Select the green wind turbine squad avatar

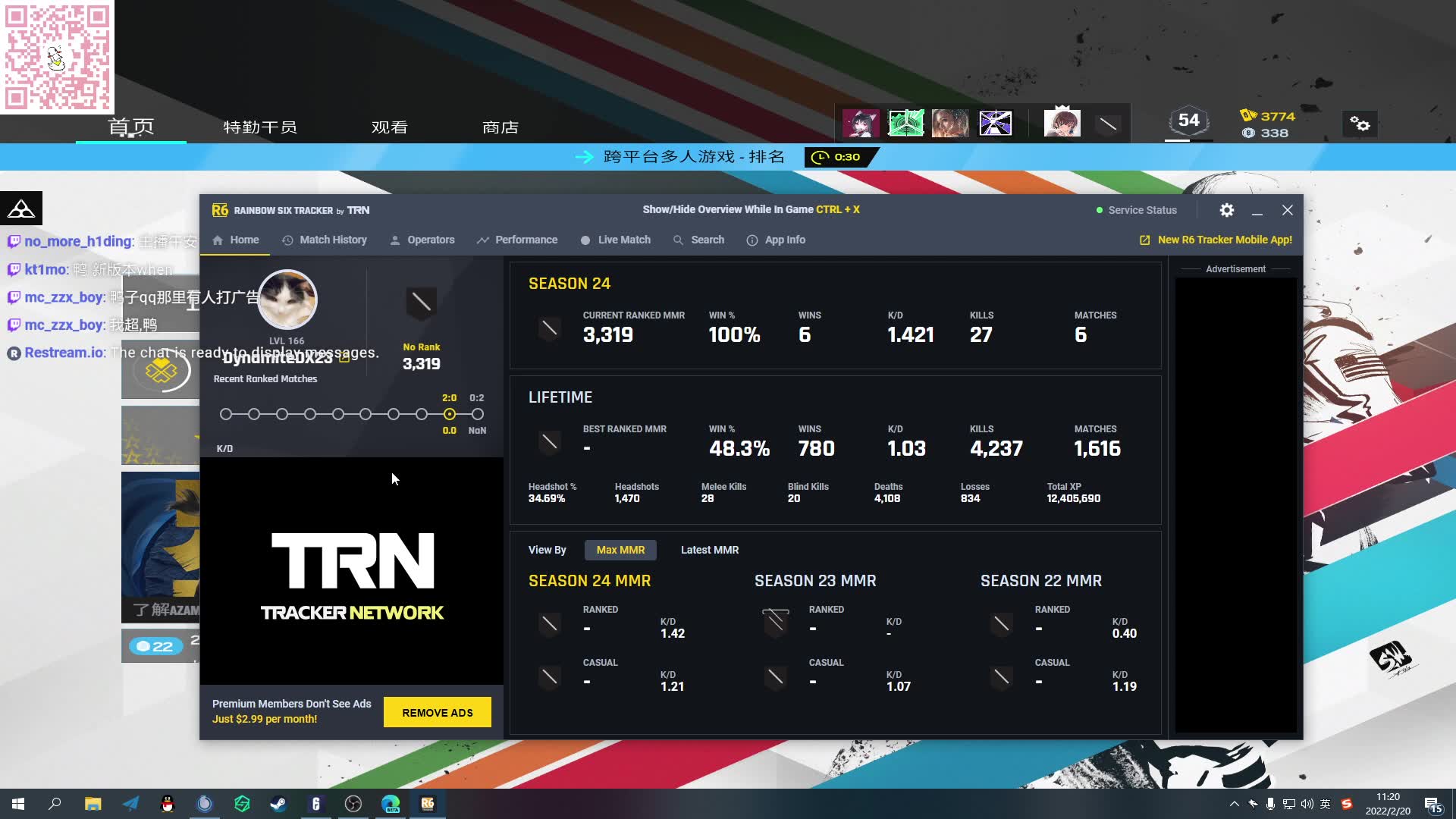(x=905, y=123)
